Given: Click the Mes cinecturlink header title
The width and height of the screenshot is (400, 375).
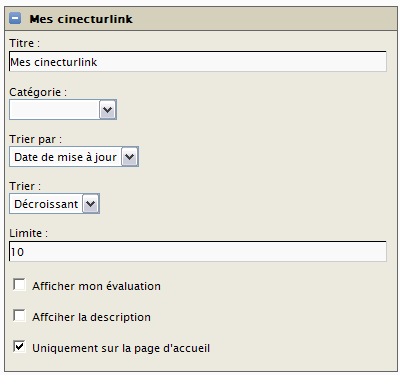Looking at the screenshot, I should coord(81,19).
